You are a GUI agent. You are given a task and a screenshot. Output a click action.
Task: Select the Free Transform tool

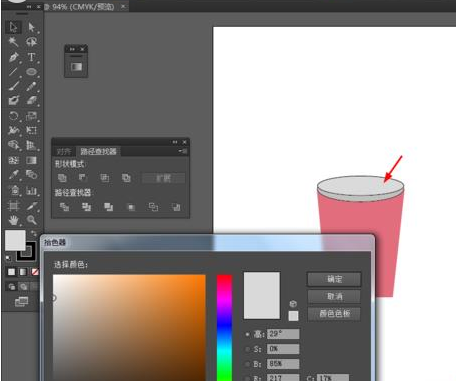pos(31,130)
